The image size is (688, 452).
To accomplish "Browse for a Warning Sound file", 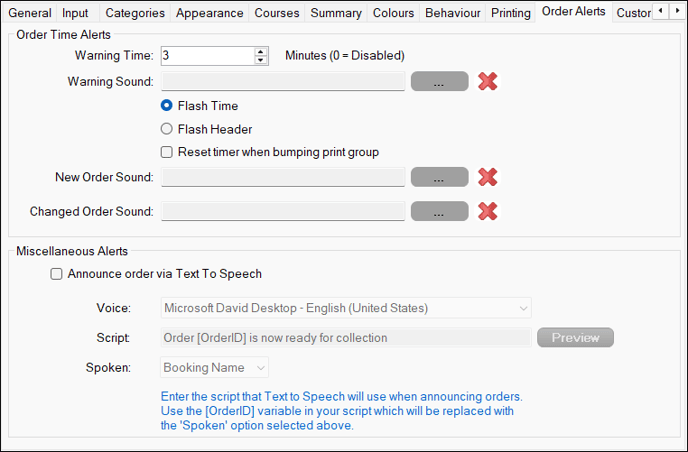I will point(439,81).
